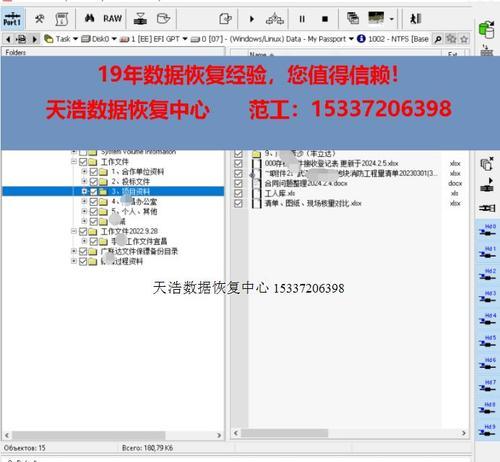The height and width of the screenshot is (462, 500).
Task: Click the copy with X icon in sidebar
Action: point(487,164)
